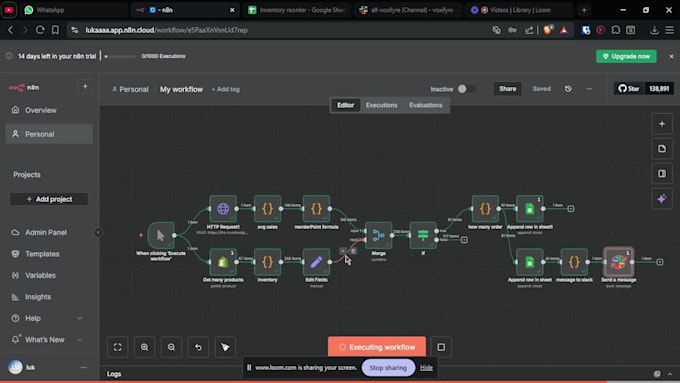Add node after If false output
The height and width of the screenshot is (383, 680).
pyautogui.click(x=464, y=239)
